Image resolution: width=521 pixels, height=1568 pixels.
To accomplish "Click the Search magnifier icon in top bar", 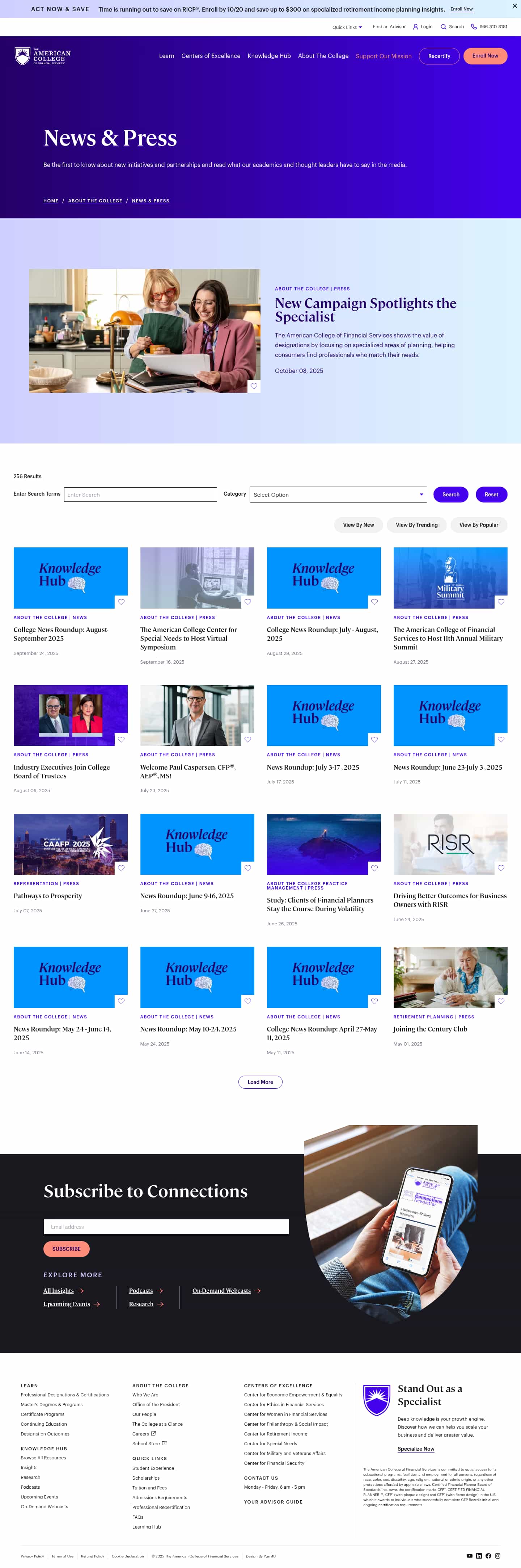I will [443, 27].
